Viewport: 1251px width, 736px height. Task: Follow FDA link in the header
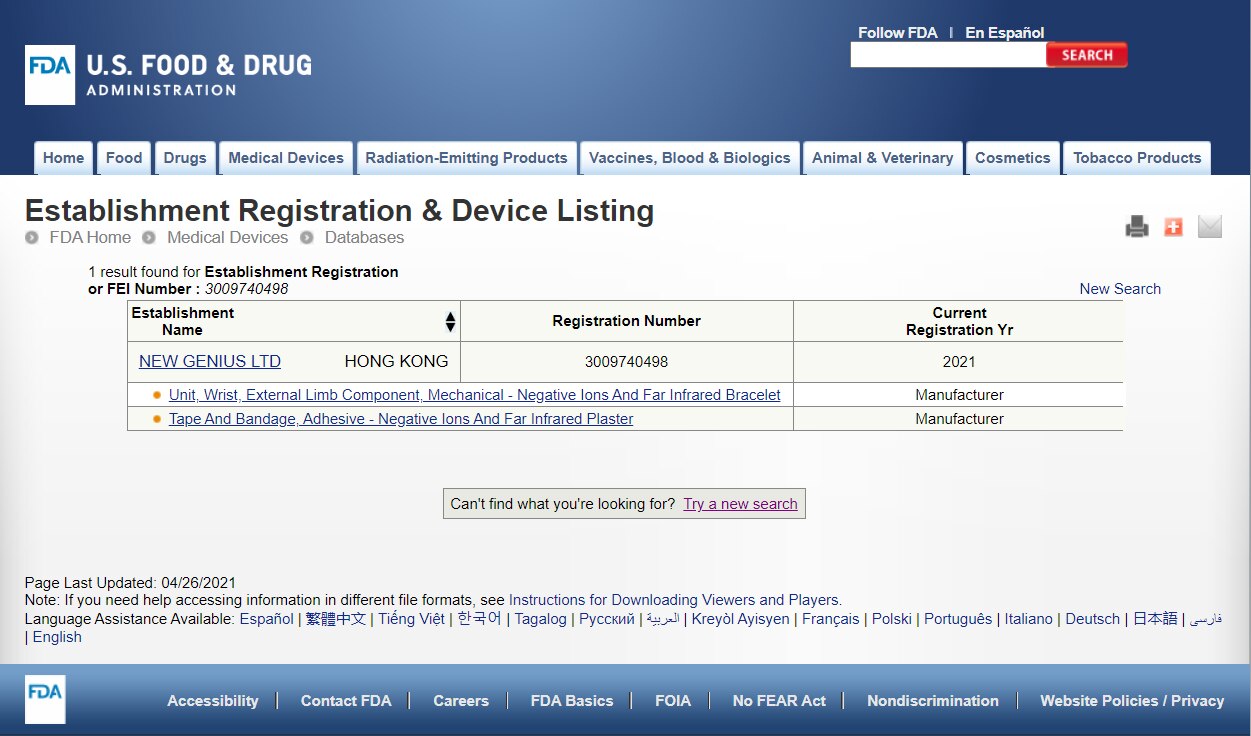coord(898,33)
